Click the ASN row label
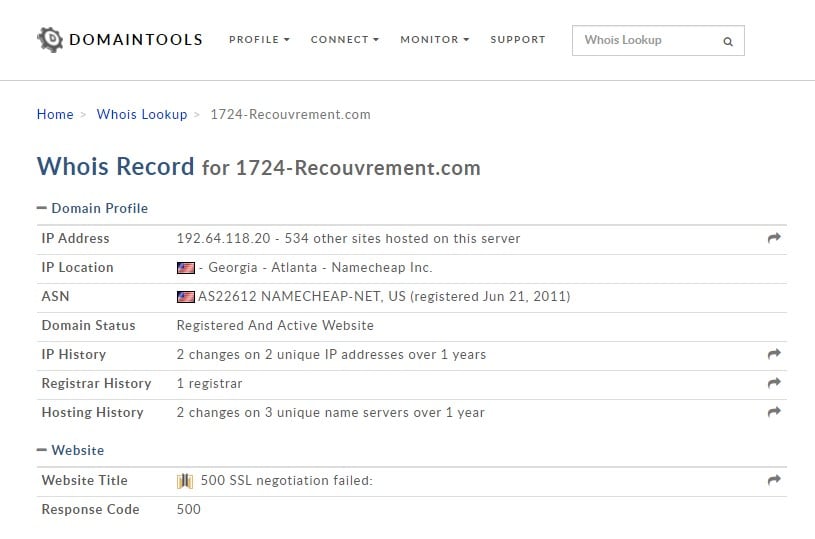Screen dimensions: 815x539 (x=55, y=297)
